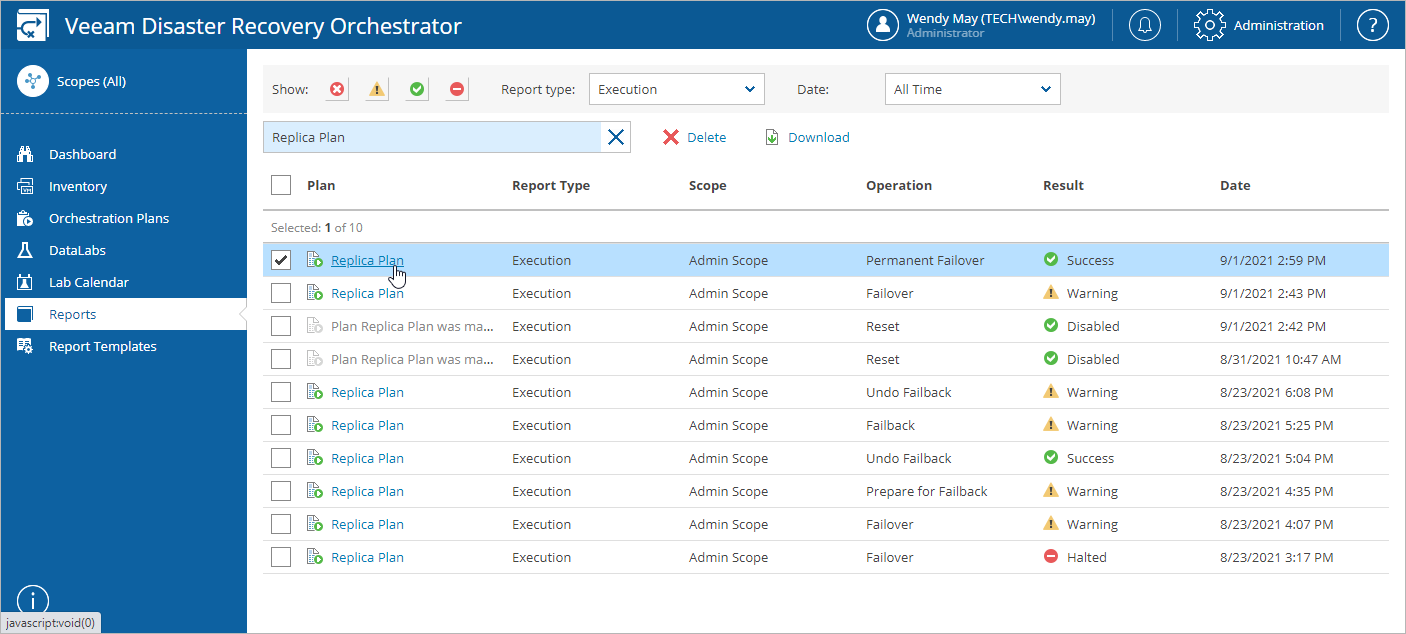This screenshot has width=1406, height=634.
Task: Tick the checkbox for the 8/23/2021 5:04 PM row
Action: click(x=281, y=458)
